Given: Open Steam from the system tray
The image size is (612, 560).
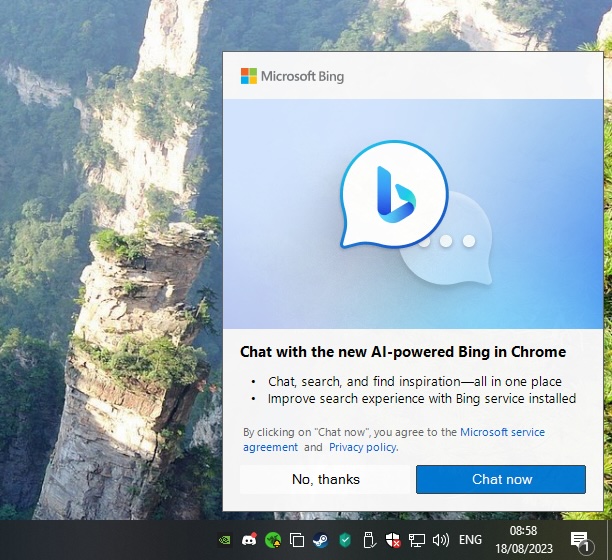Looking at the screenshot, I should pyautogui.click(x=320, y=540).
